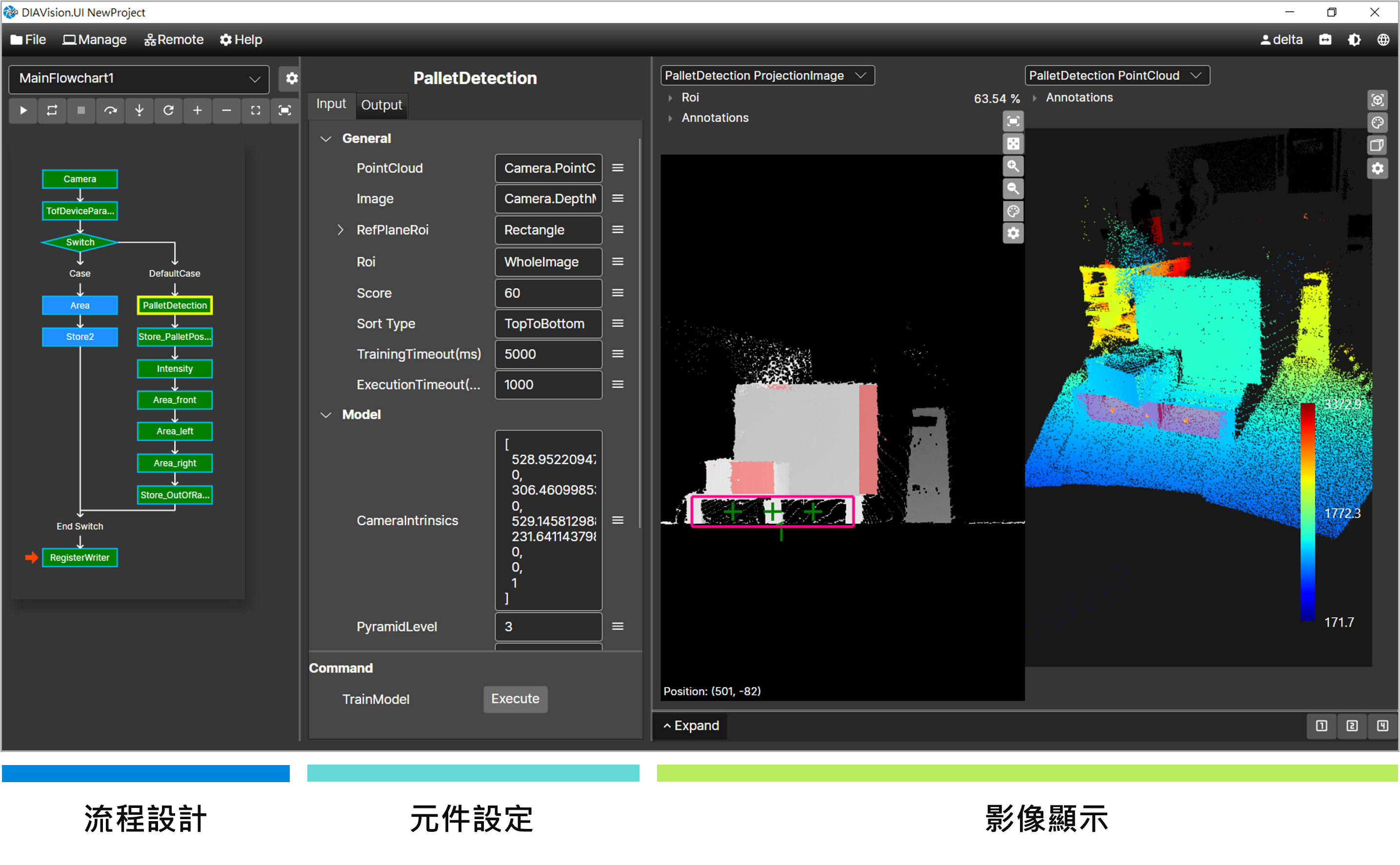Select the PalletDetection node in flowchart
This screenshot has height=865, width=1400.
tap(175, 306)
